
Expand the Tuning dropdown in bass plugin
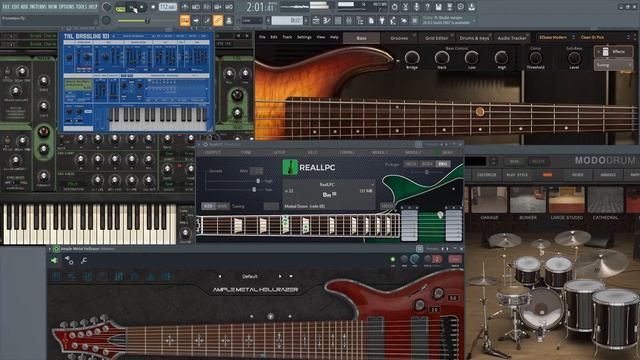[x=613, y=65]
